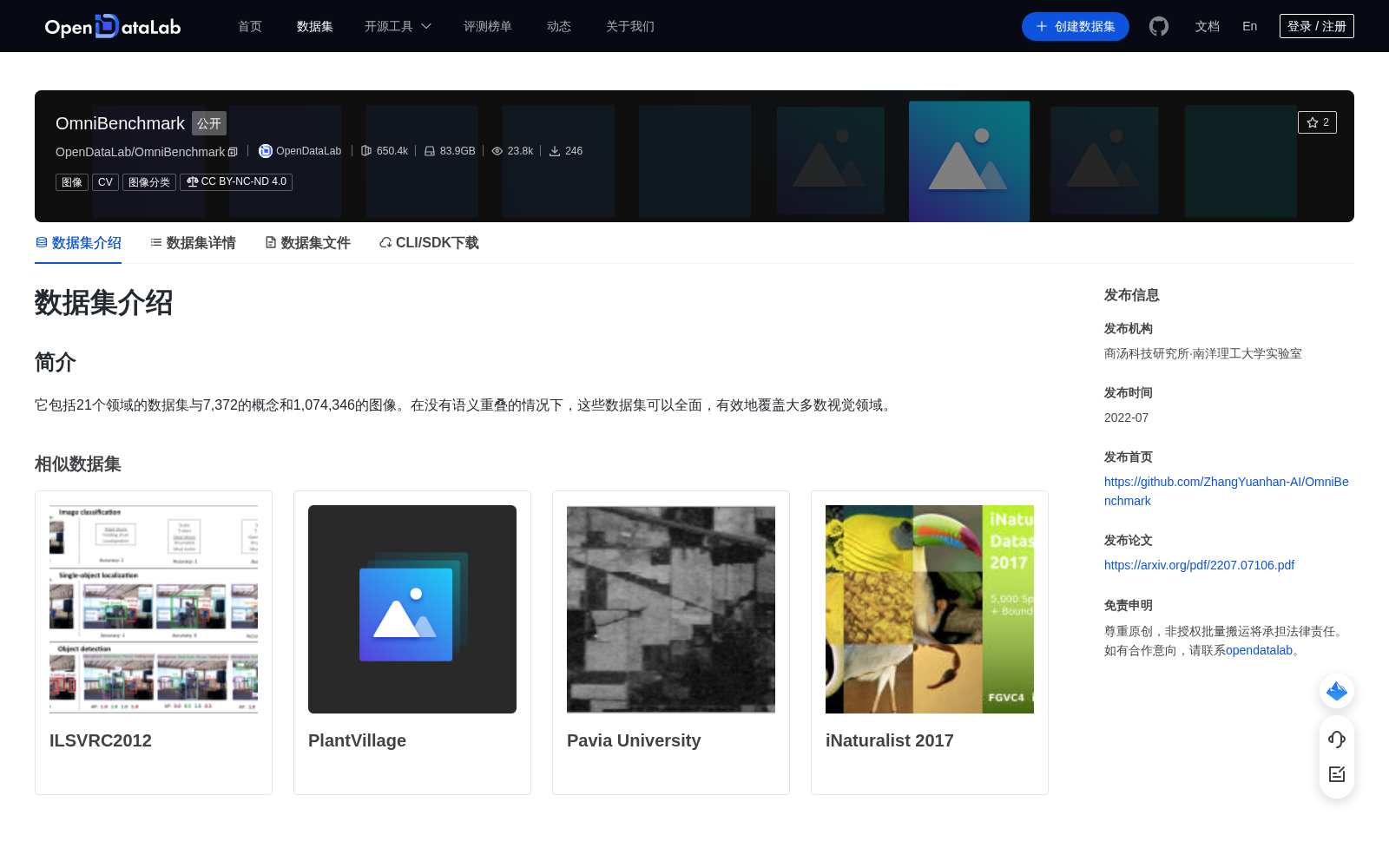Open the iNaturalist 2017 dataset thumbnail
This screenshot has height=868, width=1389.
click(x=930, y=609)
